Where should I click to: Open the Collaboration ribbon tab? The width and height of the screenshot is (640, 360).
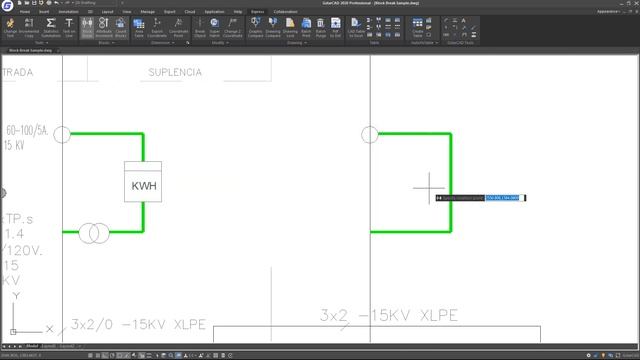click(286, 11)
